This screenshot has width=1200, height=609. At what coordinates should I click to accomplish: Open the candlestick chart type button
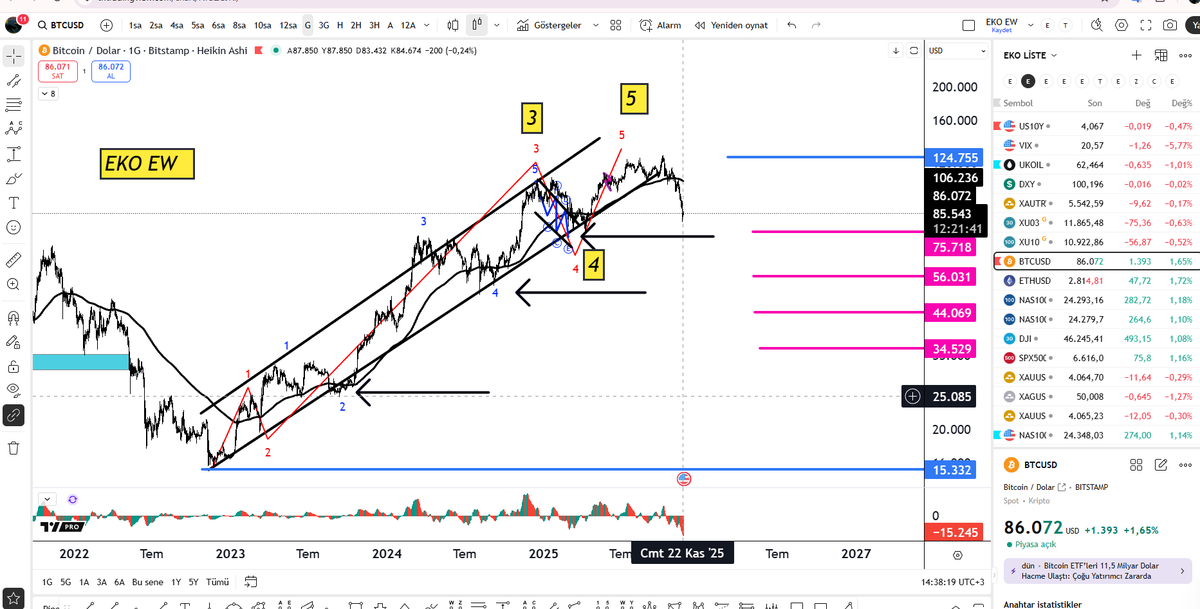click(453, 25)
